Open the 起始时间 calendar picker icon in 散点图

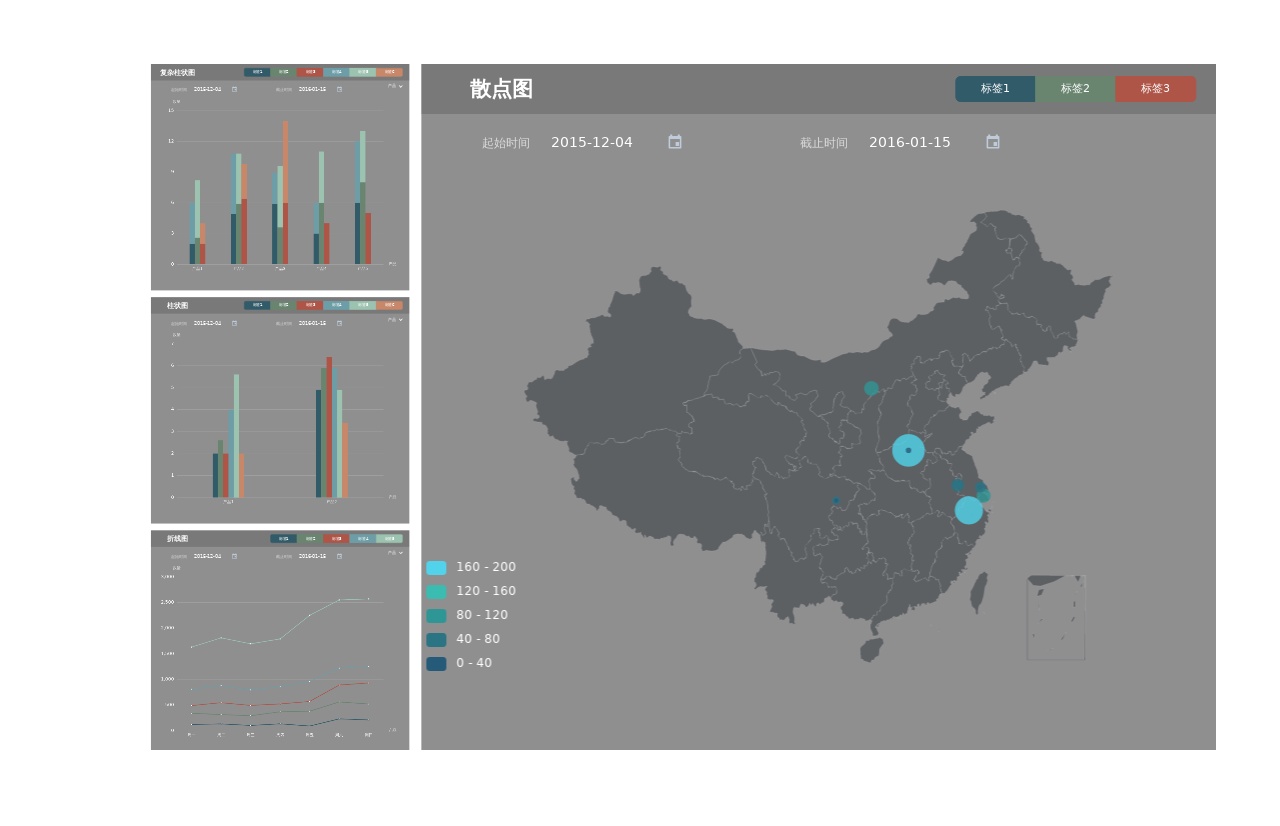coord(675,142)
